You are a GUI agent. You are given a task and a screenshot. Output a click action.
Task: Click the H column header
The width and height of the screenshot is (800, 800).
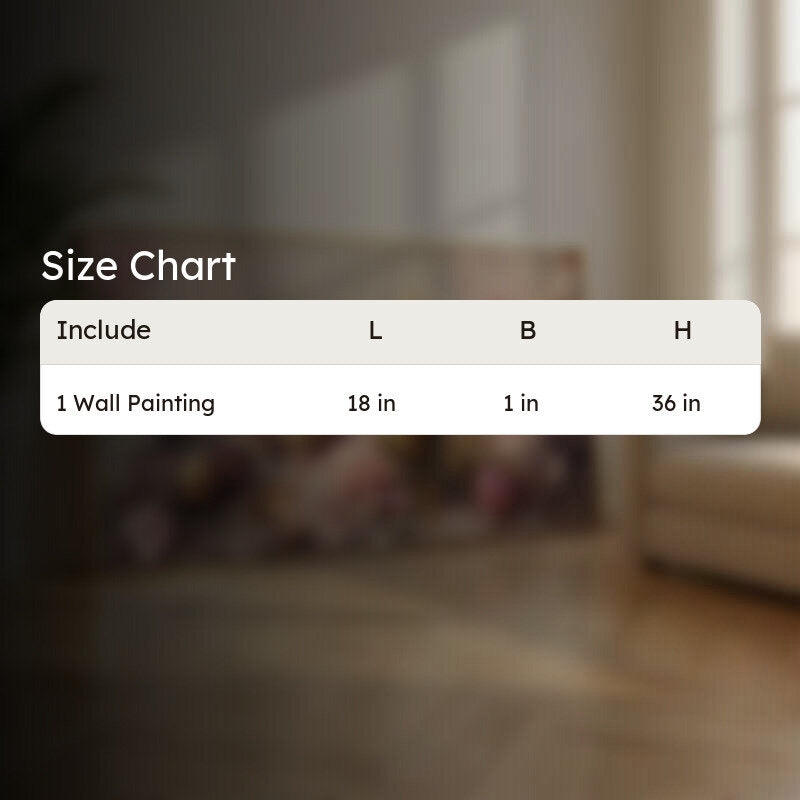[683, 331]
